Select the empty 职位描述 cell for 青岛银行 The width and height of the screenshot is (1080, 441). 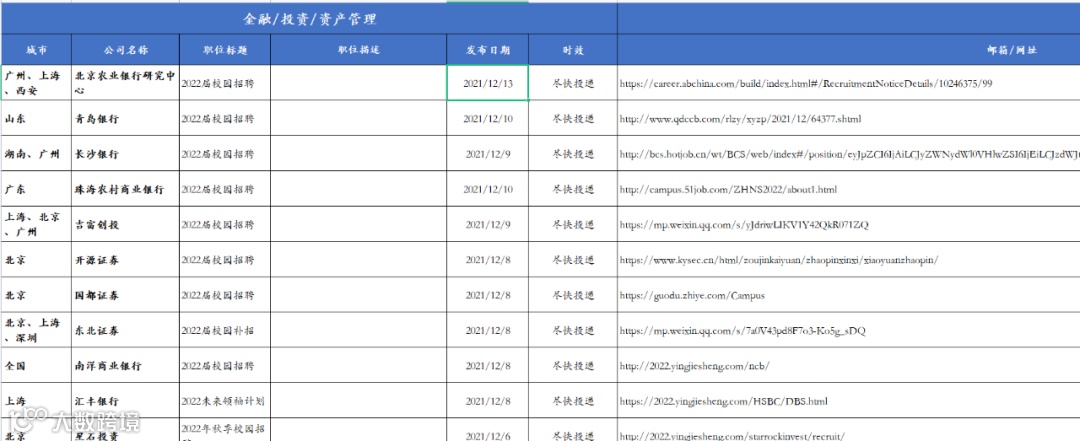(359, 119)
